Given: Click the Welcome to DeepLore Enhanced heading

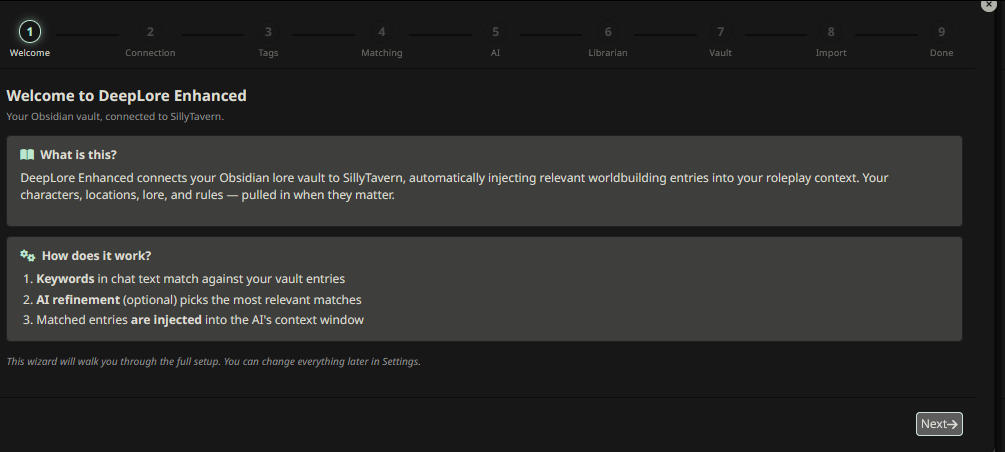Looking at the screenshot, I should click(x=126, y=96).
